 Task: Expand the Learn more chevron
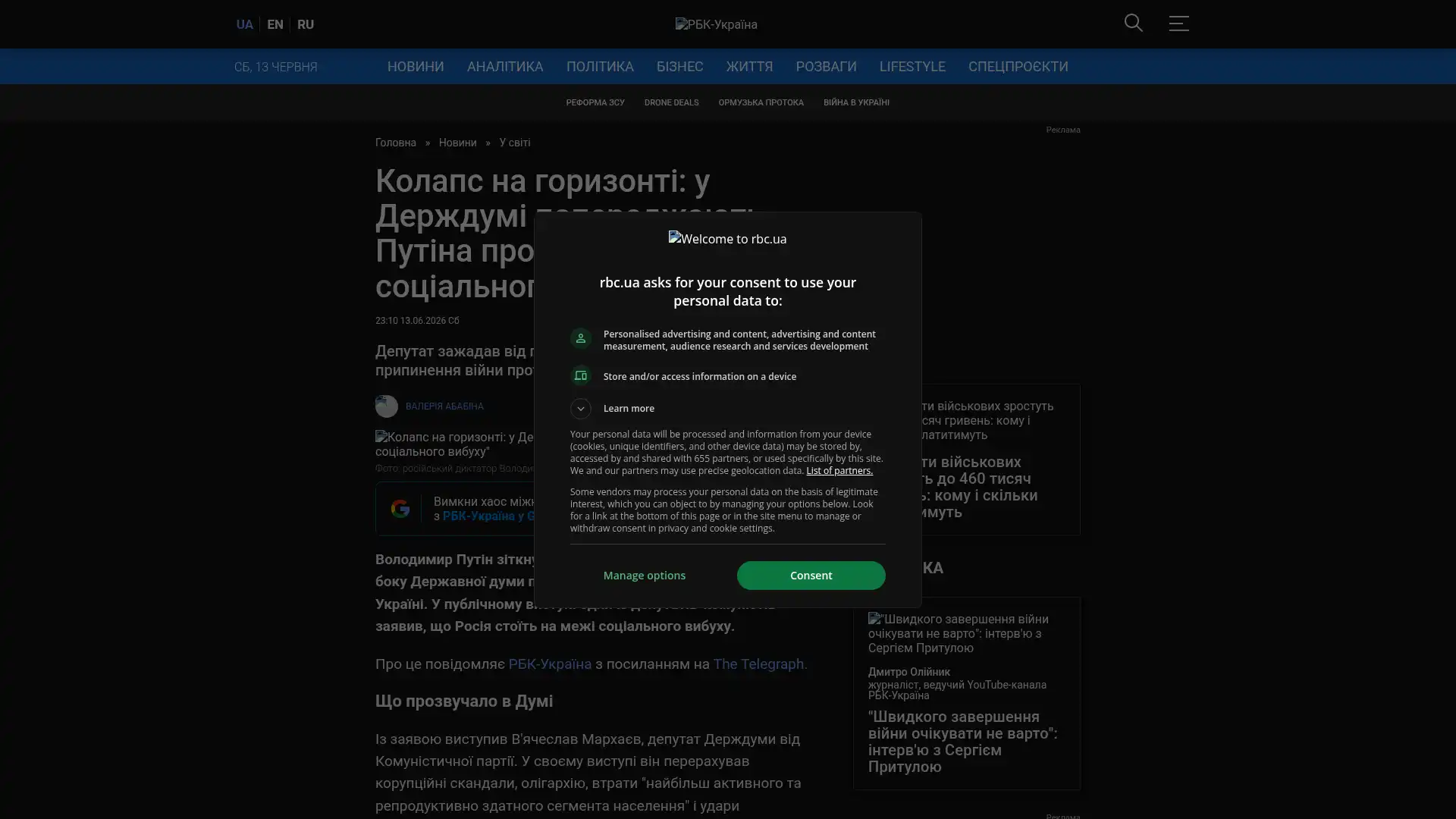pos(580,409)
